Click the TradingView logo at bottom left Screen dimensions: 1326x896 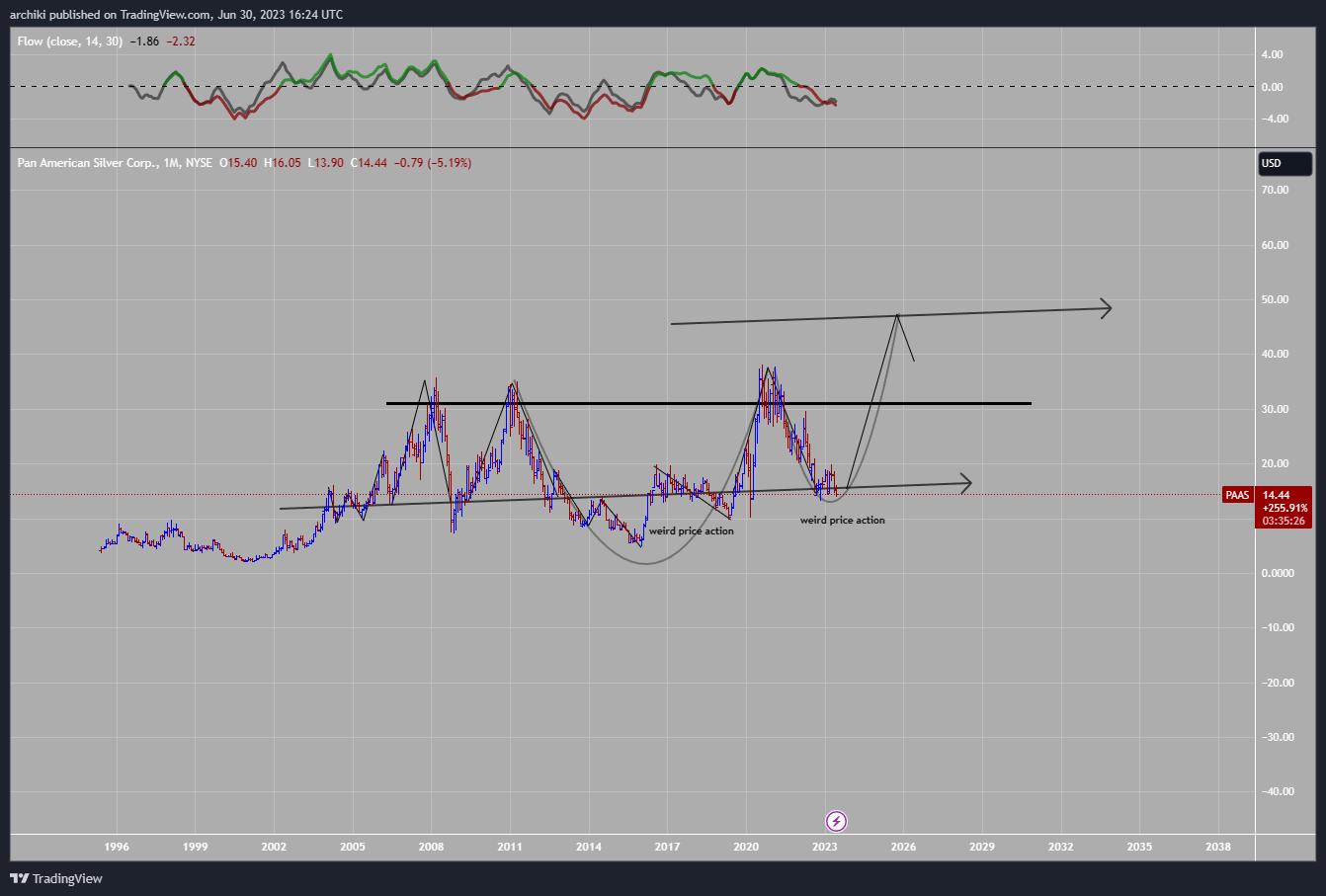pyautogui.click(x=56, y=878)
